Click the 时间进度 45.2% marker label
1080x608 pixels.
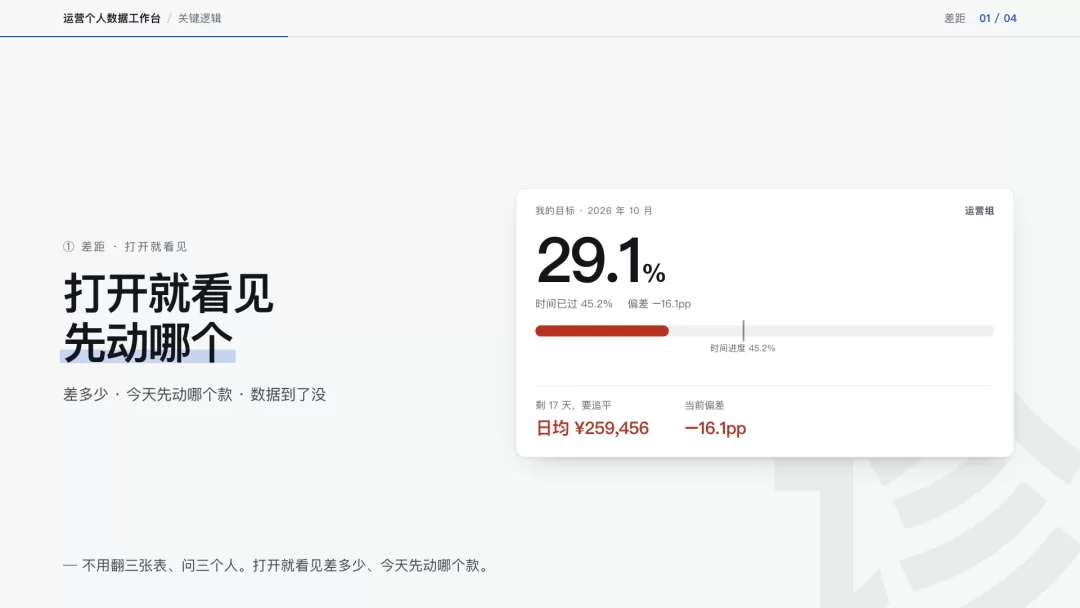tap(742, 348)
